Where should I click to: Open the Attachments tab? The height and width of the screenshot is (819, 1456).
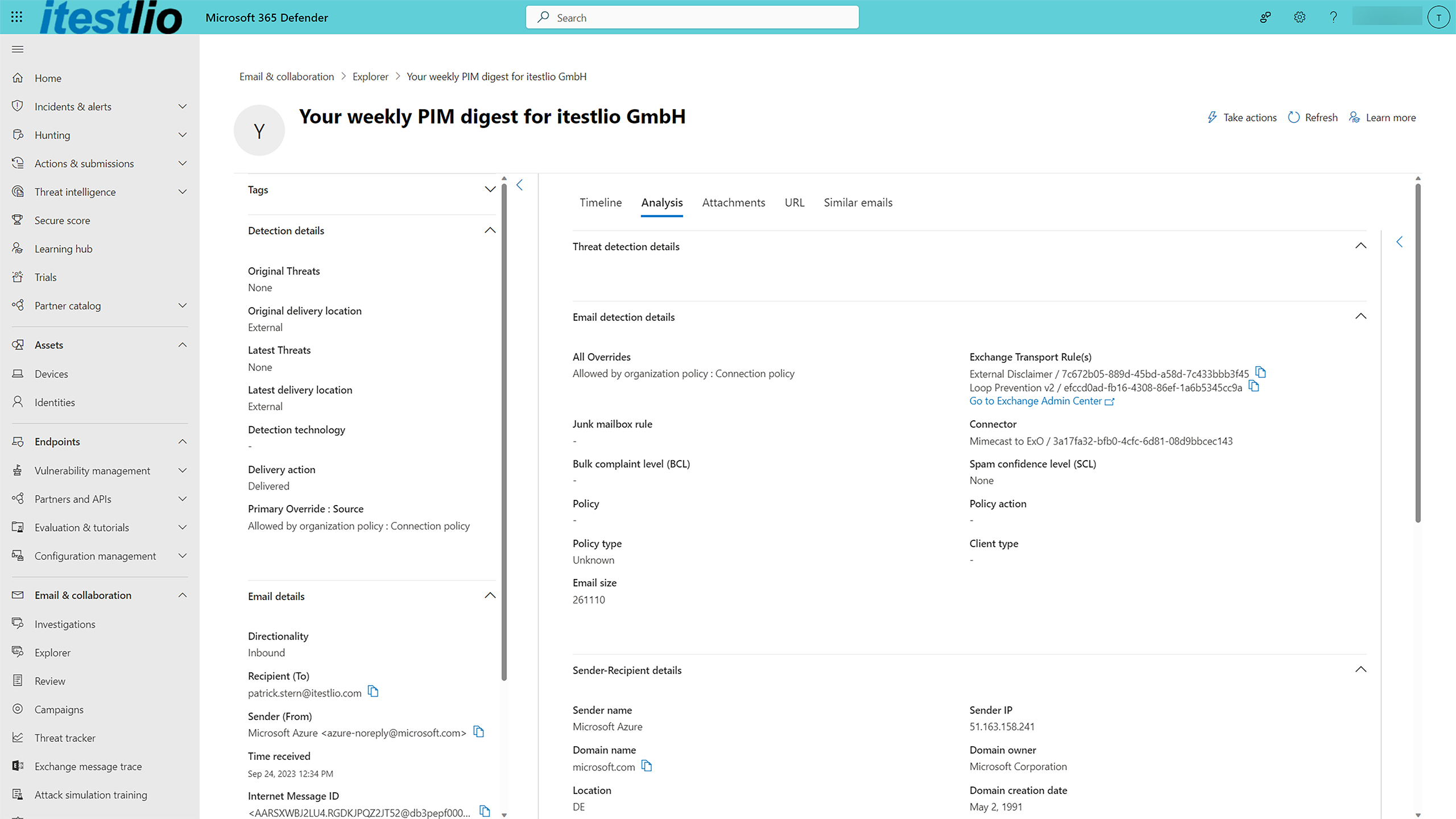(x=733, y=202)
